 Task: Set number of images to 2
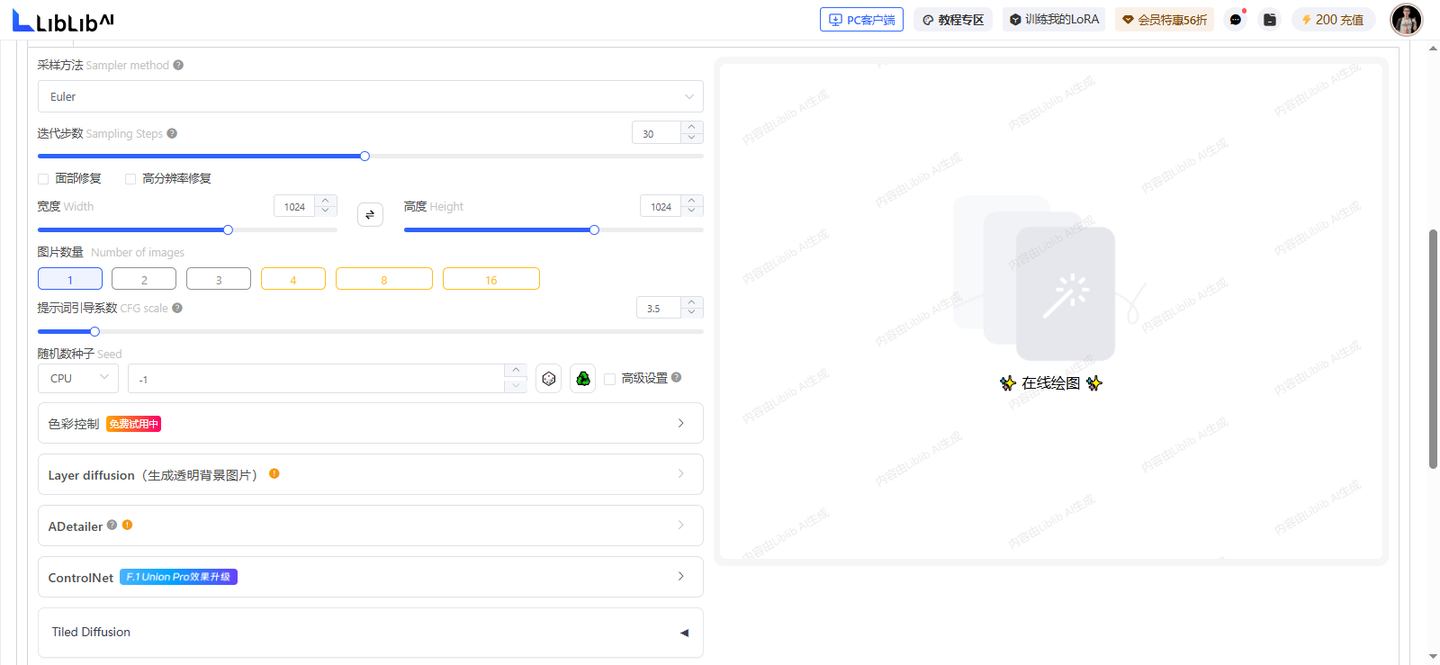[x=144, y=279]
